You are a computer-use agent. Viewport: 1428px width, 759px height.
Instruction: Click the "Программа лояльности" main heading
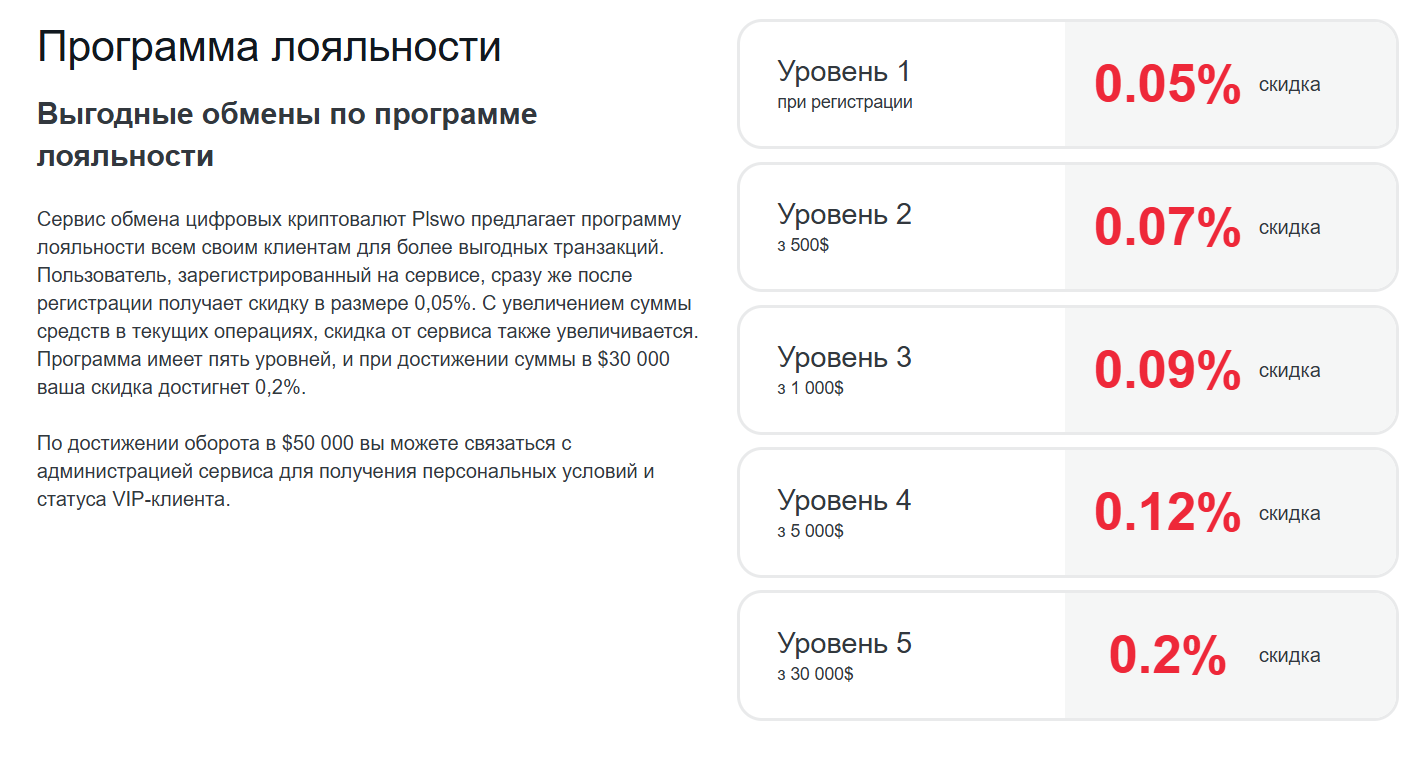(x=269, y=47)
